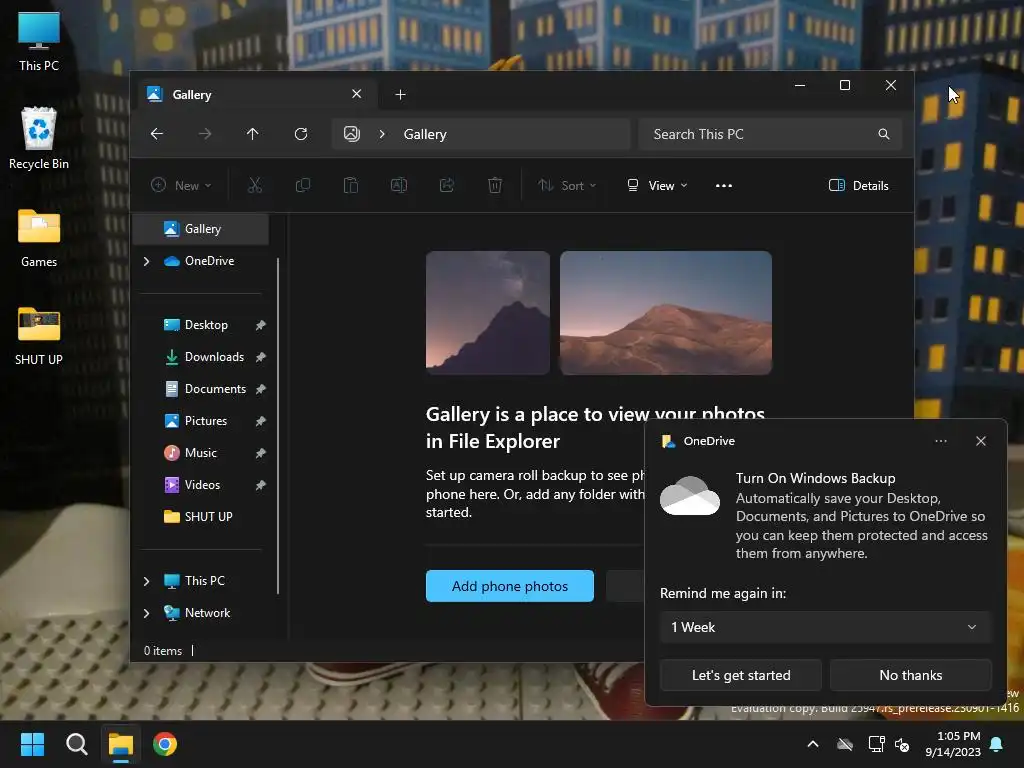The width and height of the screenshot is (1024, 768).
Task: Open SHUT UP folder in the navigation pane
Action: coord(200,517)
